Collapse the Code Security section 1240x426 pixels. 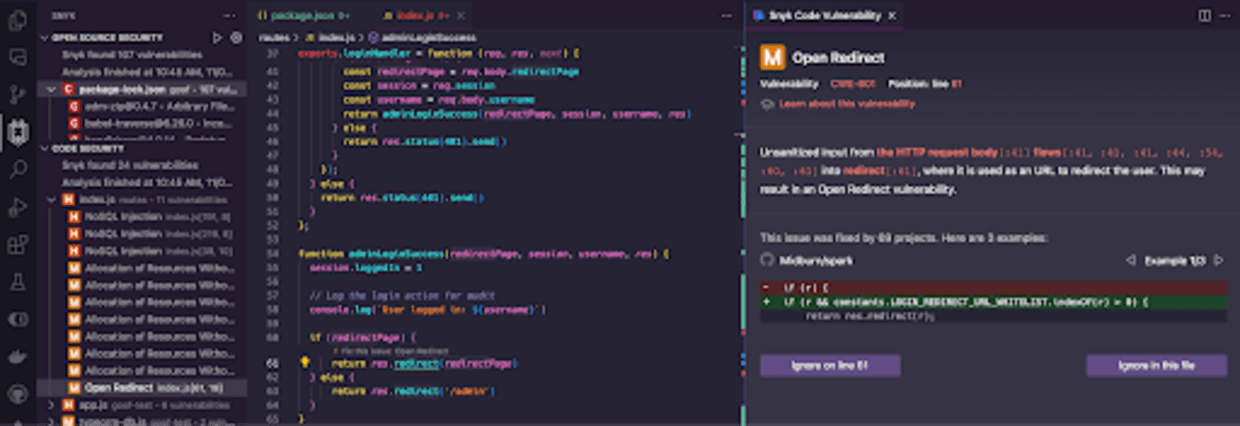(x=44, y=148)
